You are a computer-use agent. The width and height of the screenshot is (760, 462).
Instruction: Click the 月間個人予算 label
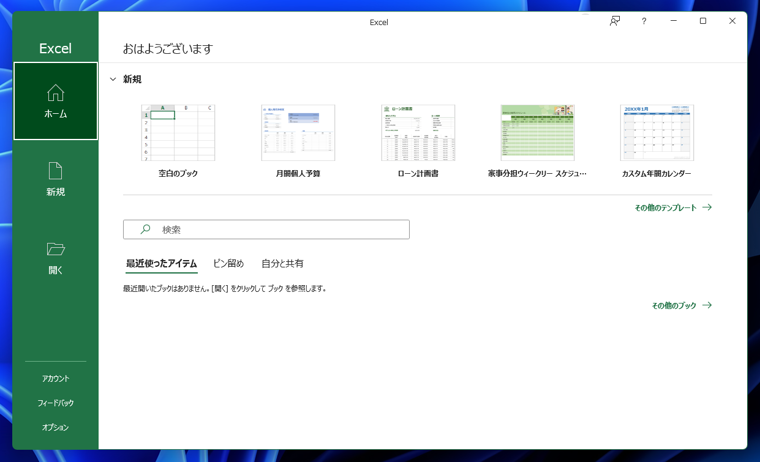coord(298,174)
